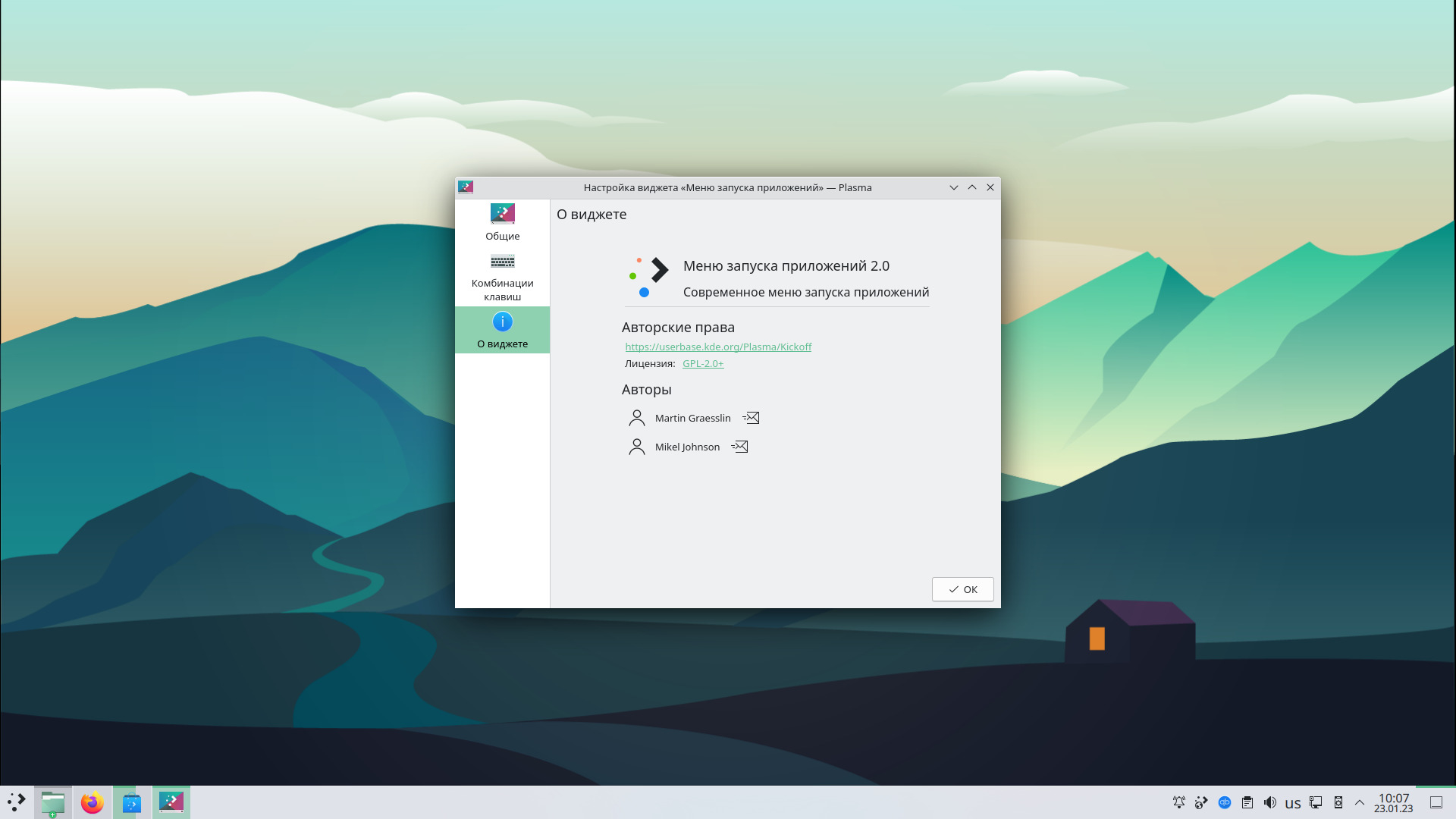This screenshot has width=1456, height=819.
Task: Email author Mikel Johnson via envelope icon
Action: pos(739,447)
